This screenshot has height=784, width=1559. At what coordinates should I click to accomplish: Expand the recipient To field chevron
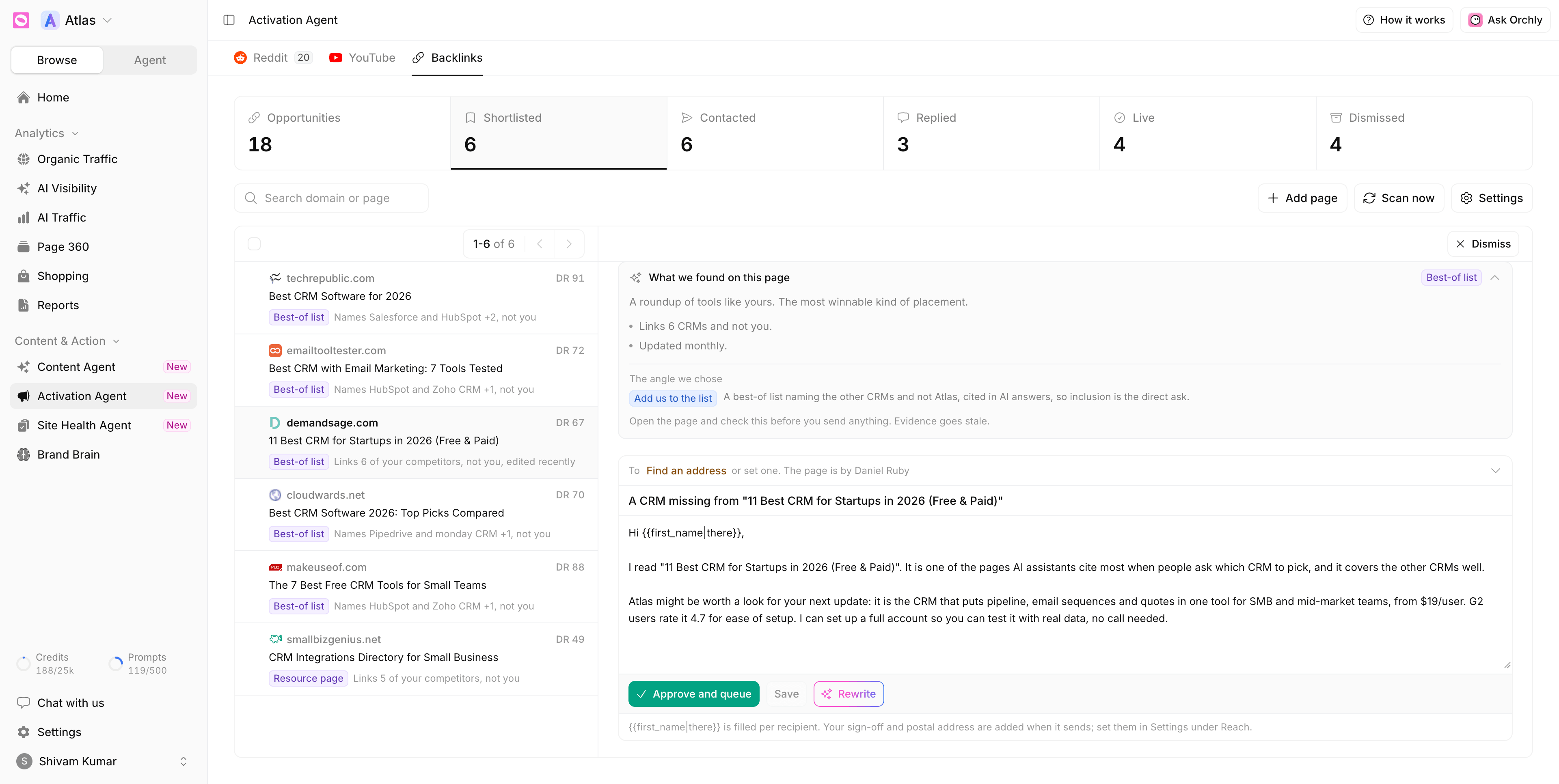1495,471
